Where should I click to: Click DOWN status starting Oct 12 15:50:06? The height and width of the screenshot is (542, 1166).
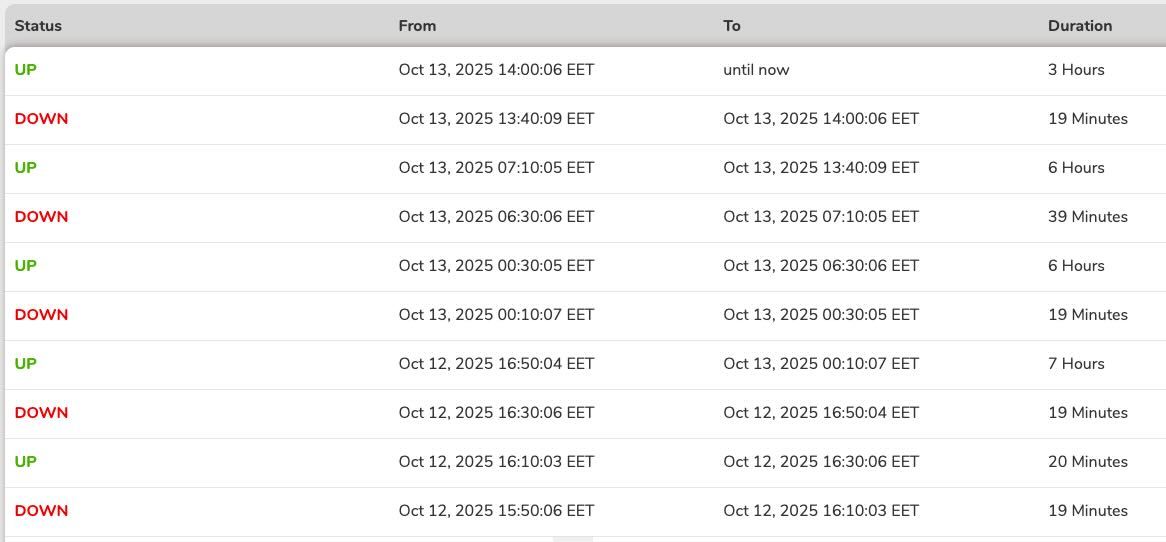click(42, 511)
